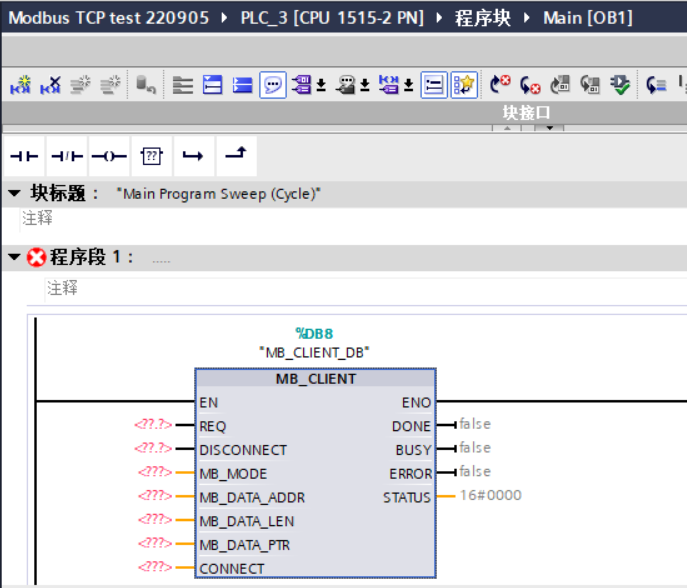The width and height of the screenshot is (687, 588).
Task: Click update block calls icon
Action: pos(560,85)
